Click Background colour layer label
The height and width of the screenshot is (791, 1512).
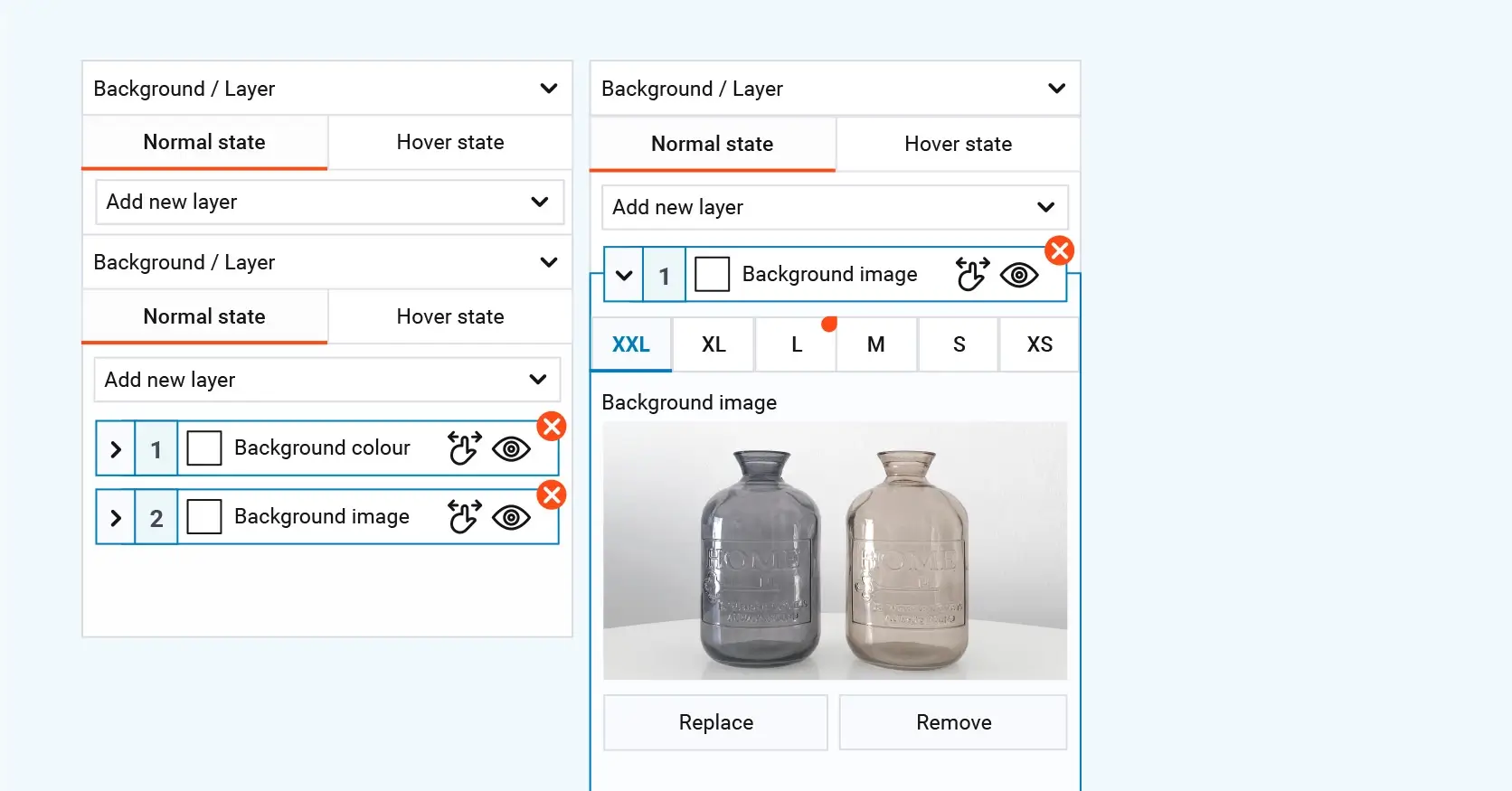click(322, 447)
